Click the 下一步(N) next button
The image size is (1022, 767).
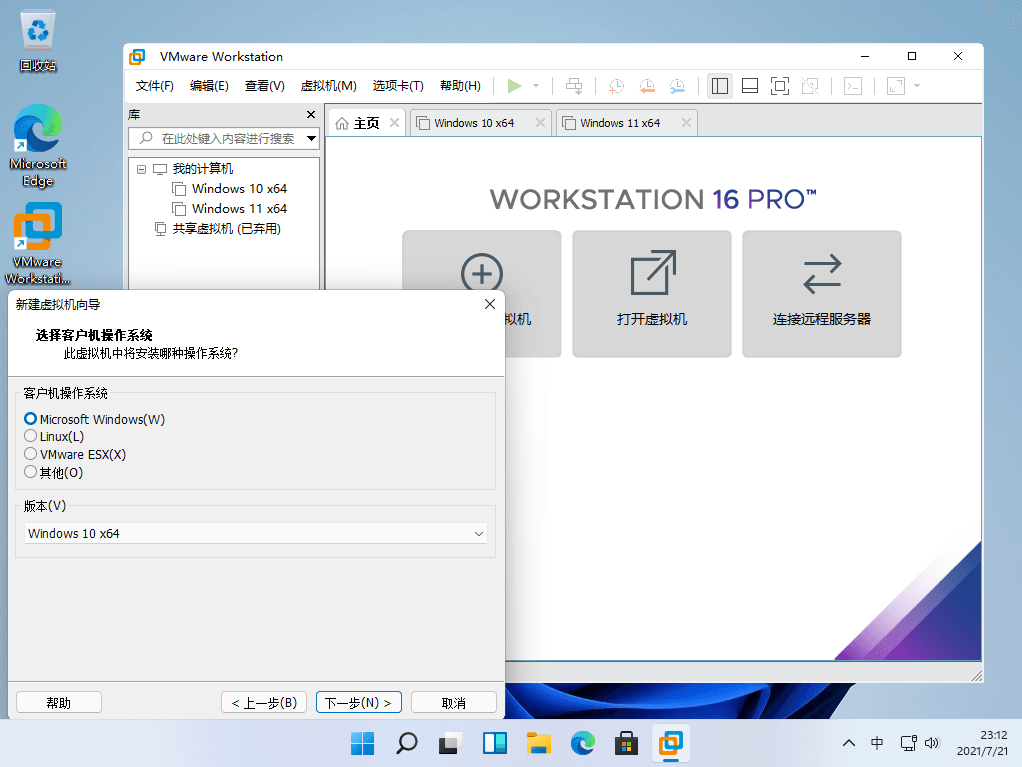[358, 702]
